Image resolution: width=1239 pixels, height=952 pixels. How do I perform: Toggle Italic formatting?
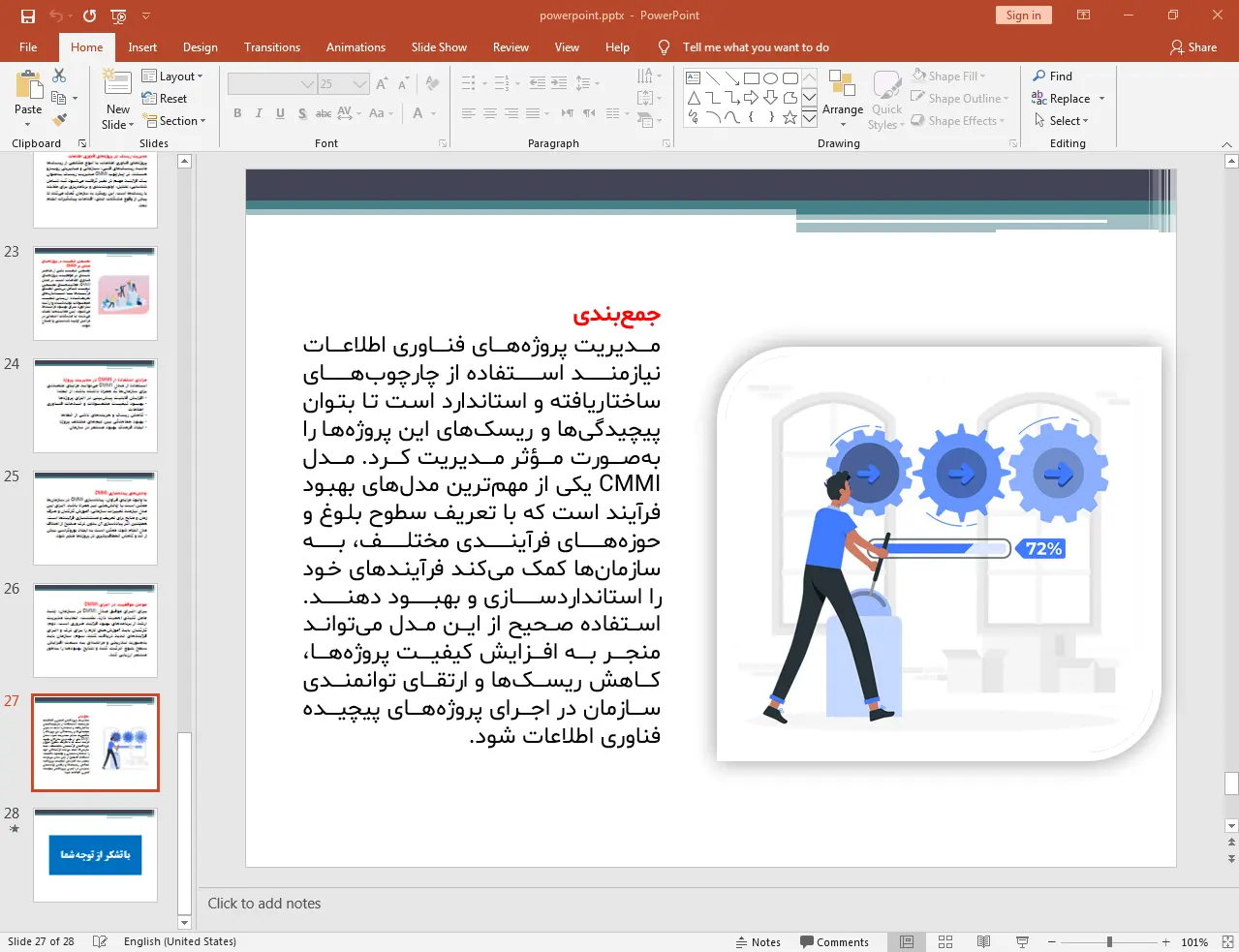tap(259, 113)
